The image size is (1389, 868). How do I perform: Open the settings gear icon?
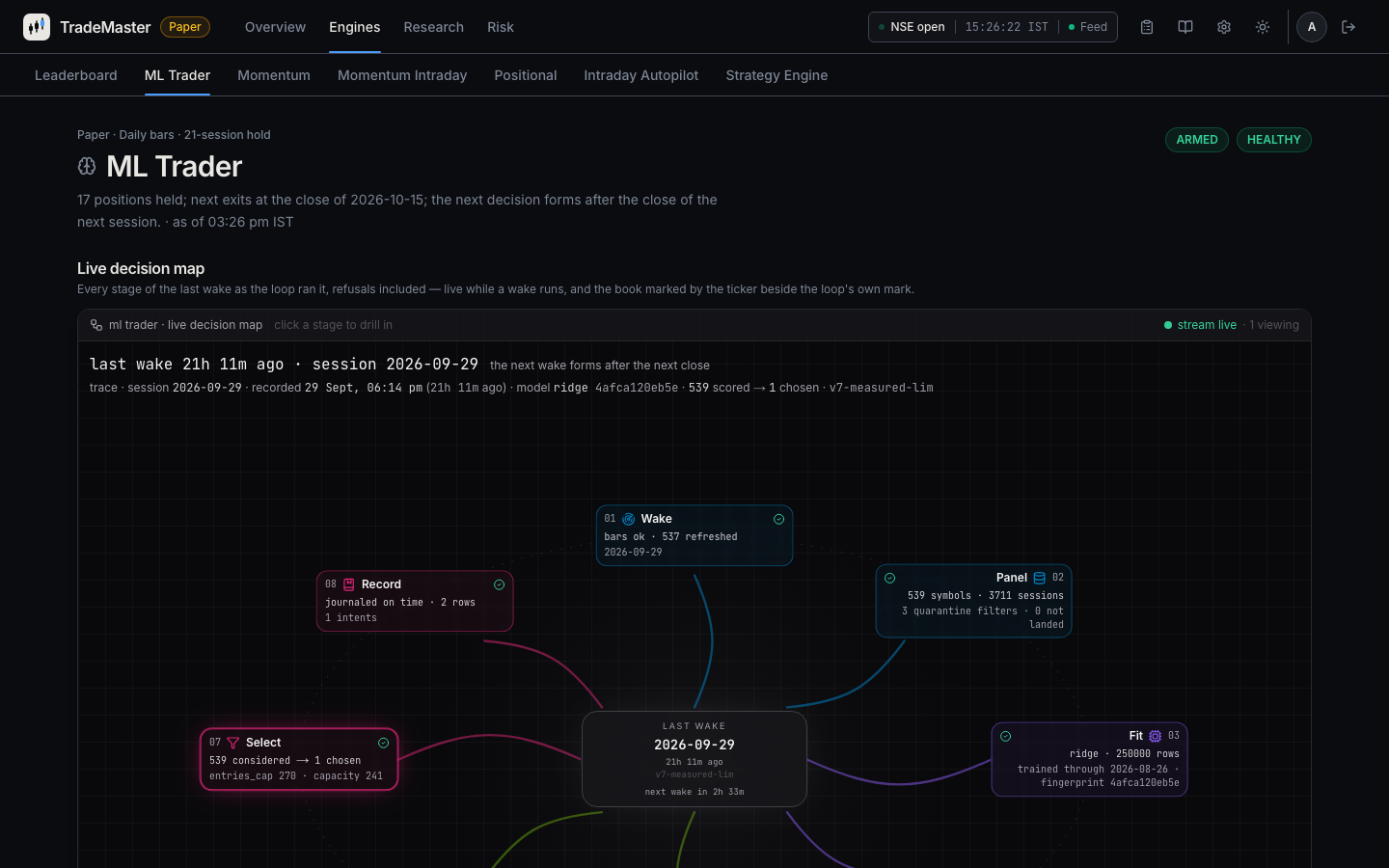coord(1224,27)
